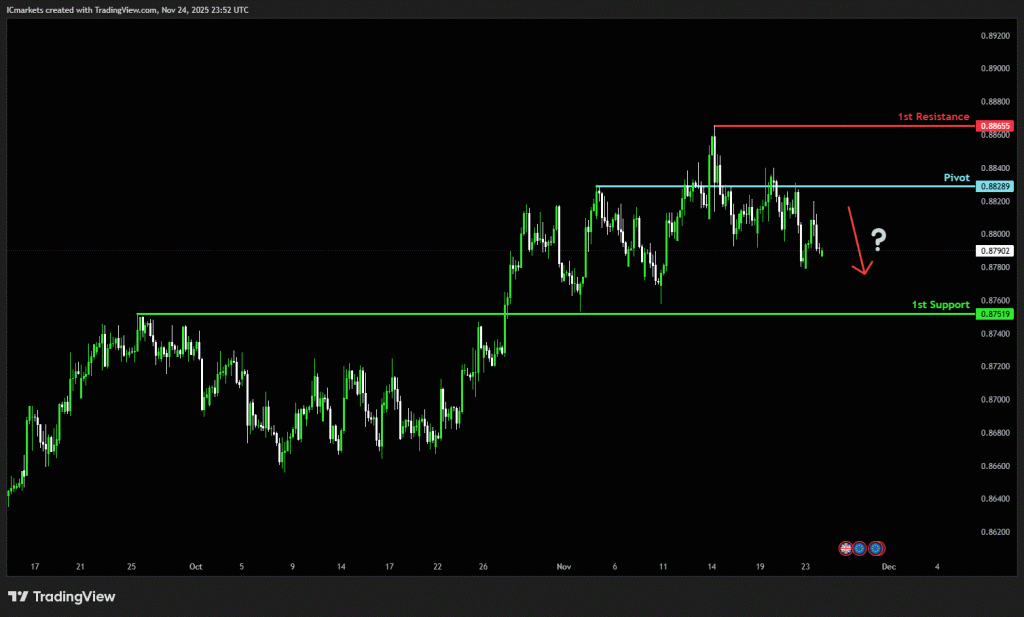The width and height of the screenshot is (1024, 617).
Task: Click the "Pivot" text label
Action: [956, 177]
